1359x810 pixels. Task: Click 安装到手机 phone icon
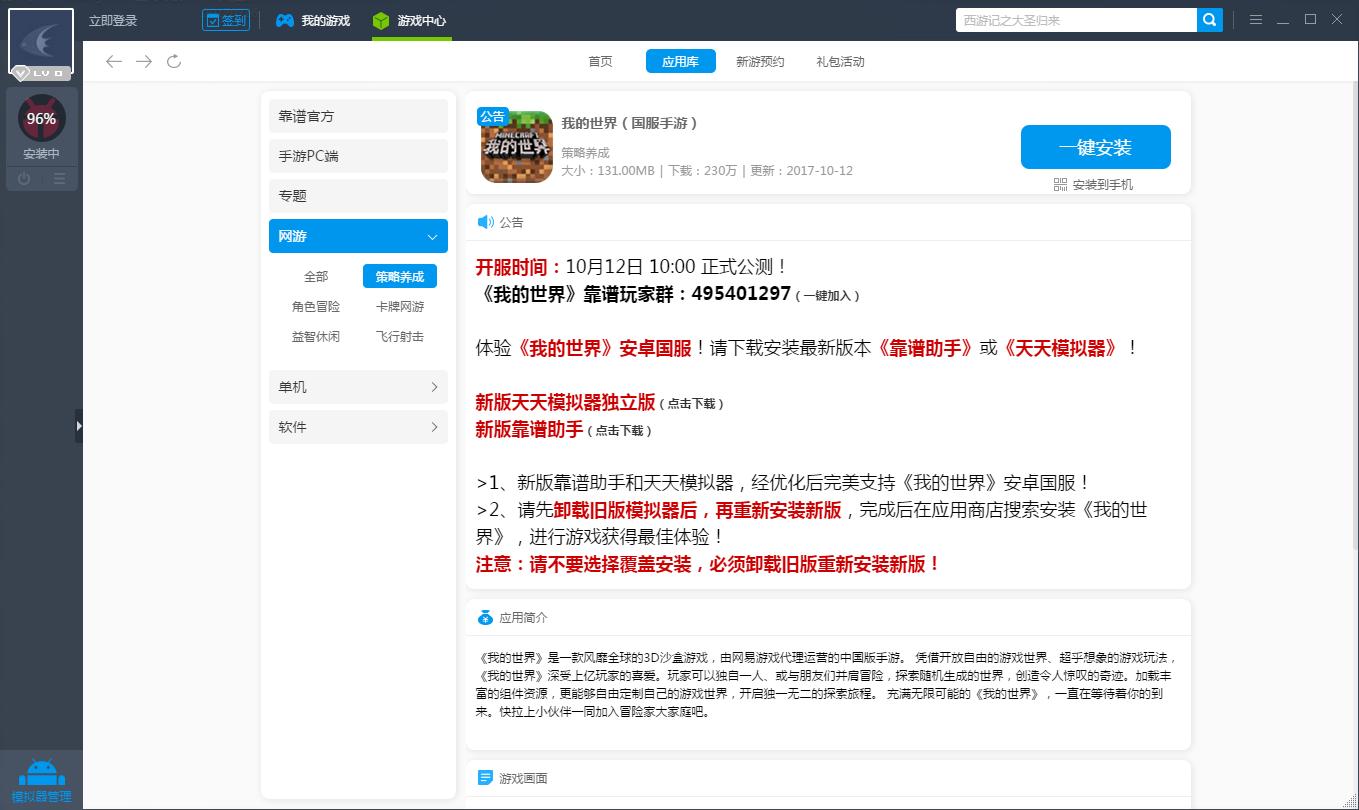1059,185
